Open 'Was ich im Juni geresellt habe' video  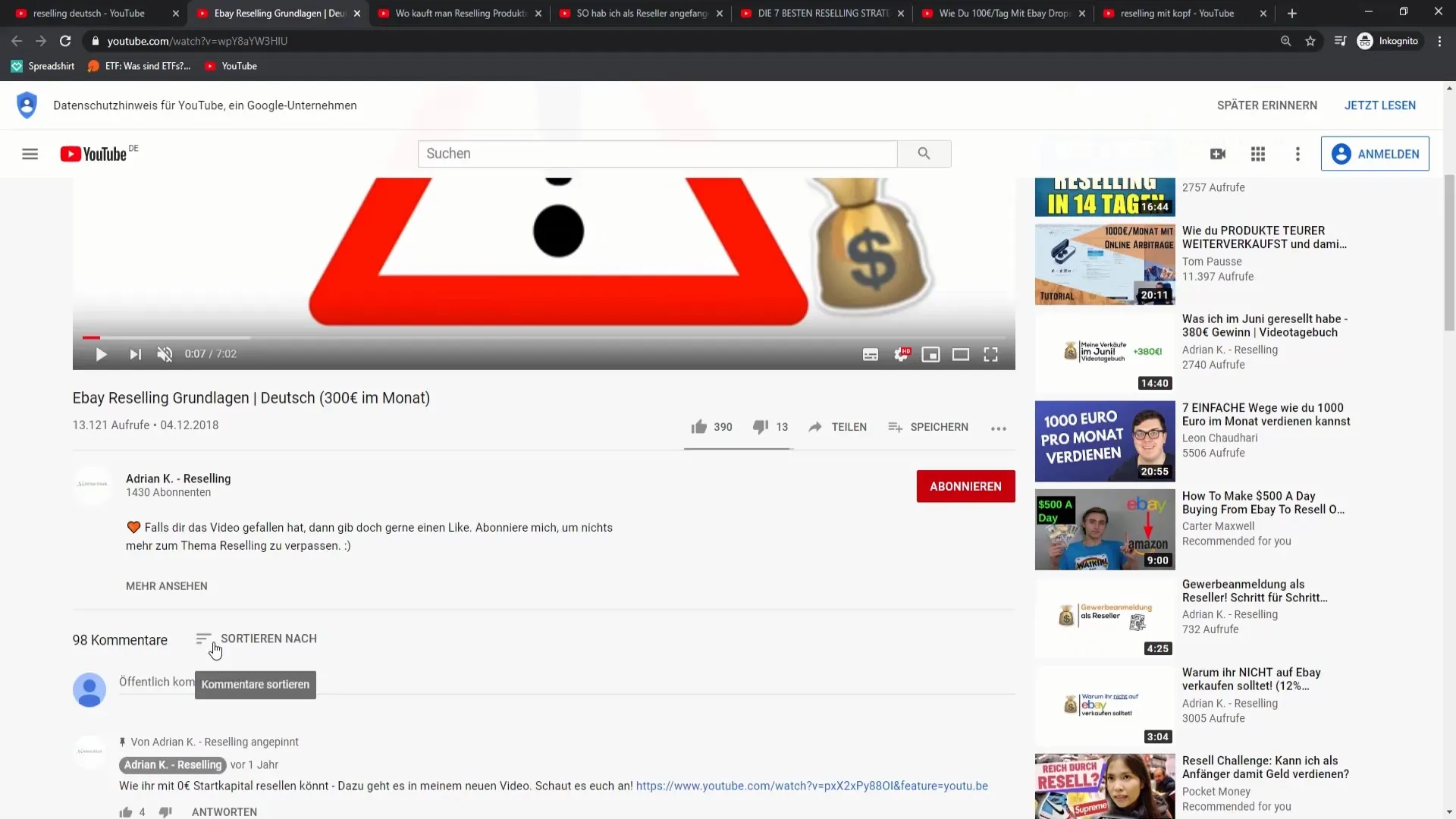point(1264,325)
